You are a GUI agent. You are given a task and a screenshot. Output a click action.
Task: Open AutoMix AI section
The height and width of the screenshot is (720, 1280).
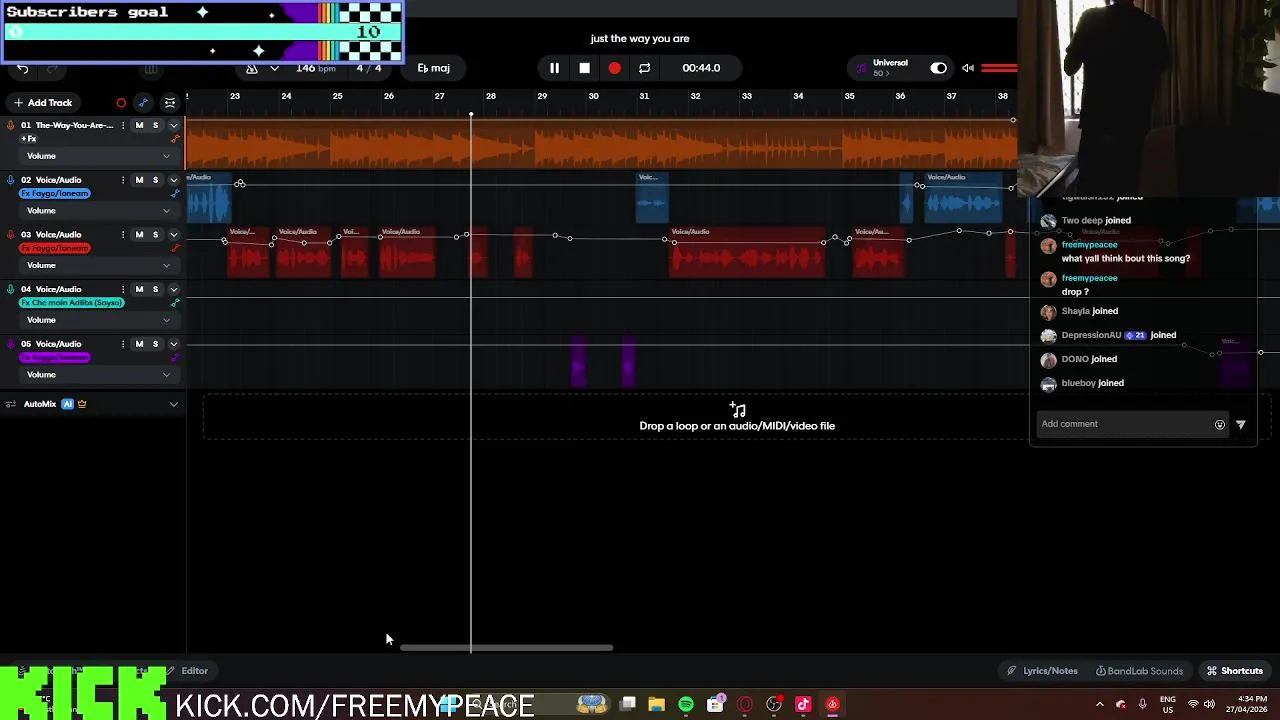point(67,404)
